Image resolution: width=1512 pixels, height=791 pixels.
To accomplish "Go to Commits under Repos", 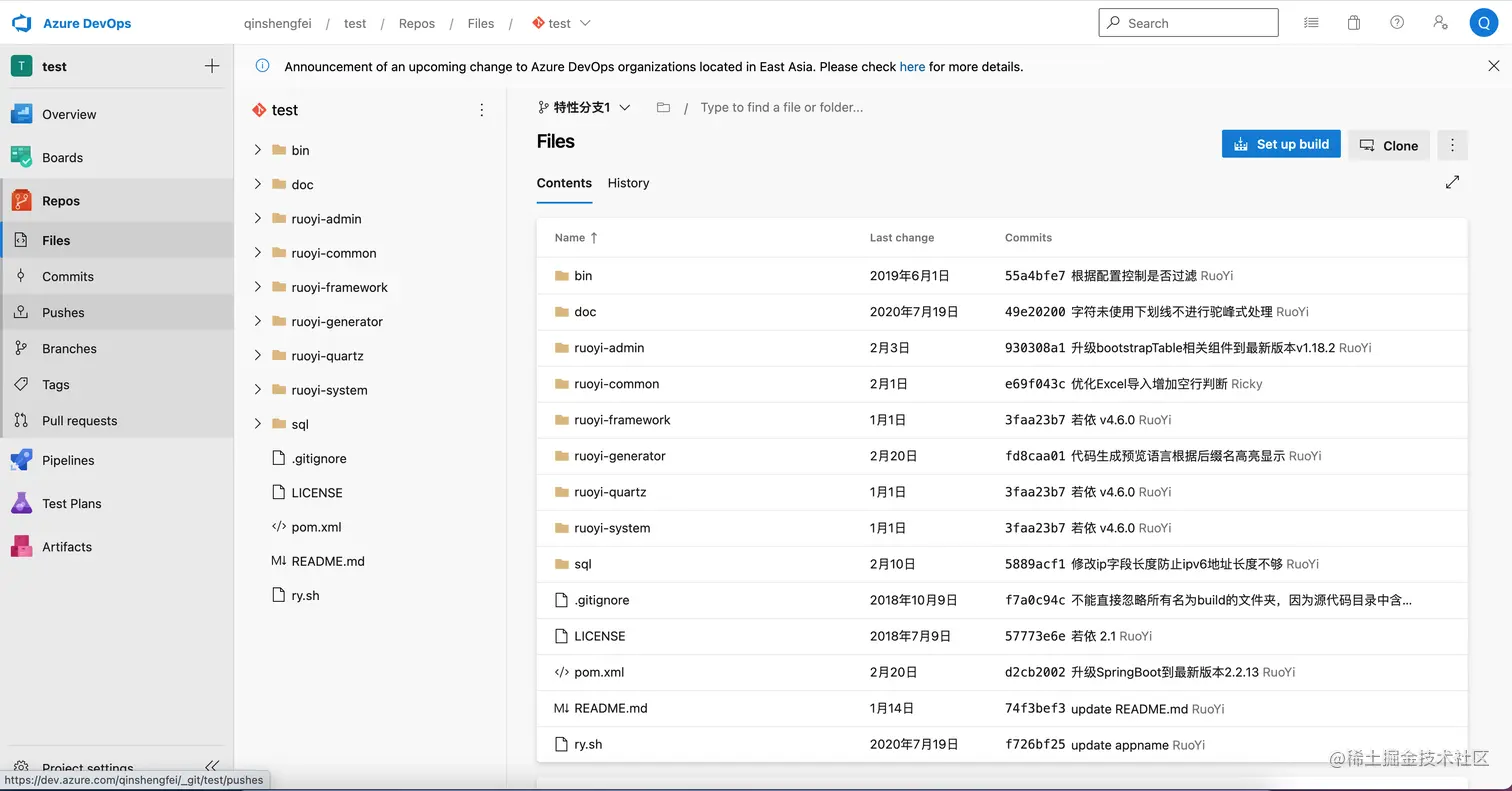I will tap(117, 276).
